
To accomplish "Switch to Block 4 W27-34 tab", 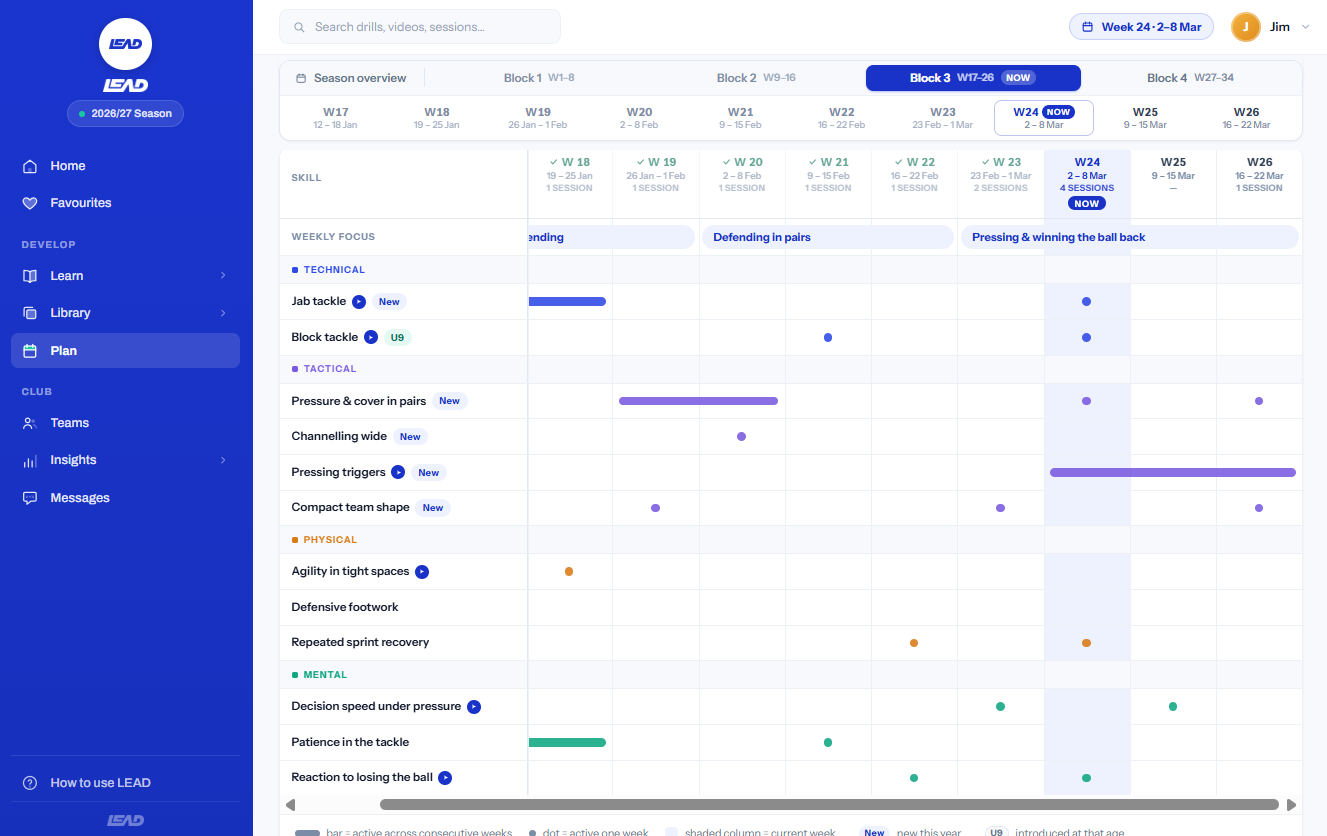I will pos(1190,78).
